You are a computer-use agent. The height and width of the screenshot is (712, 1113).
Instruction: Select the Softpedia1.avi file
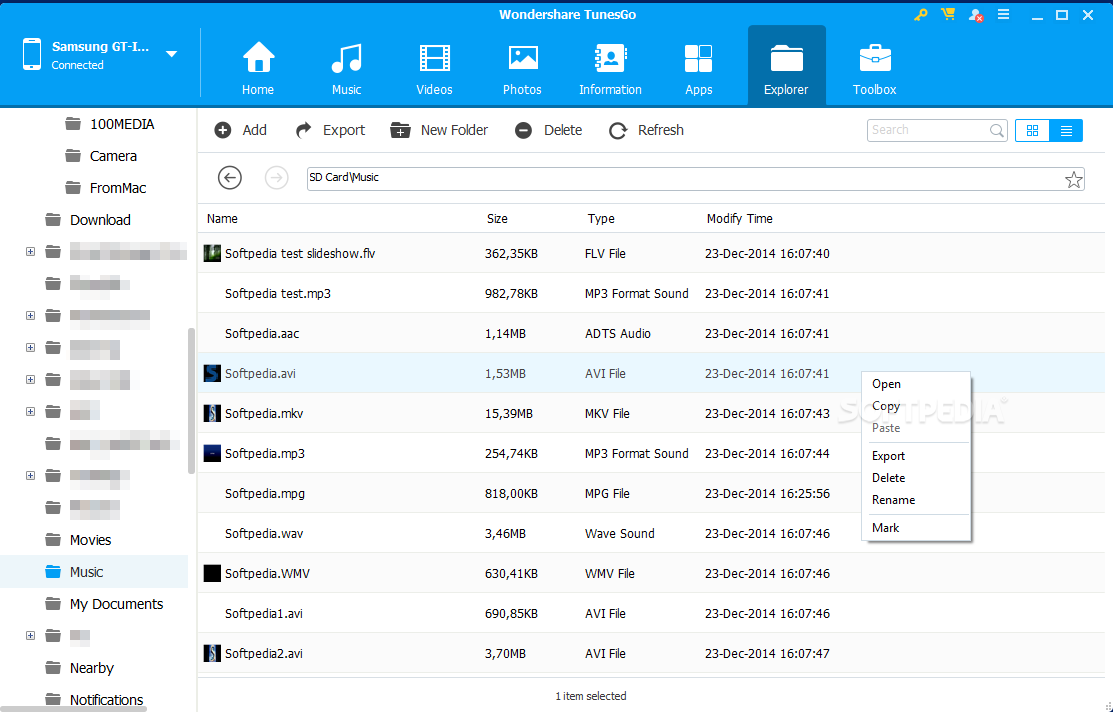pos(651,613)
